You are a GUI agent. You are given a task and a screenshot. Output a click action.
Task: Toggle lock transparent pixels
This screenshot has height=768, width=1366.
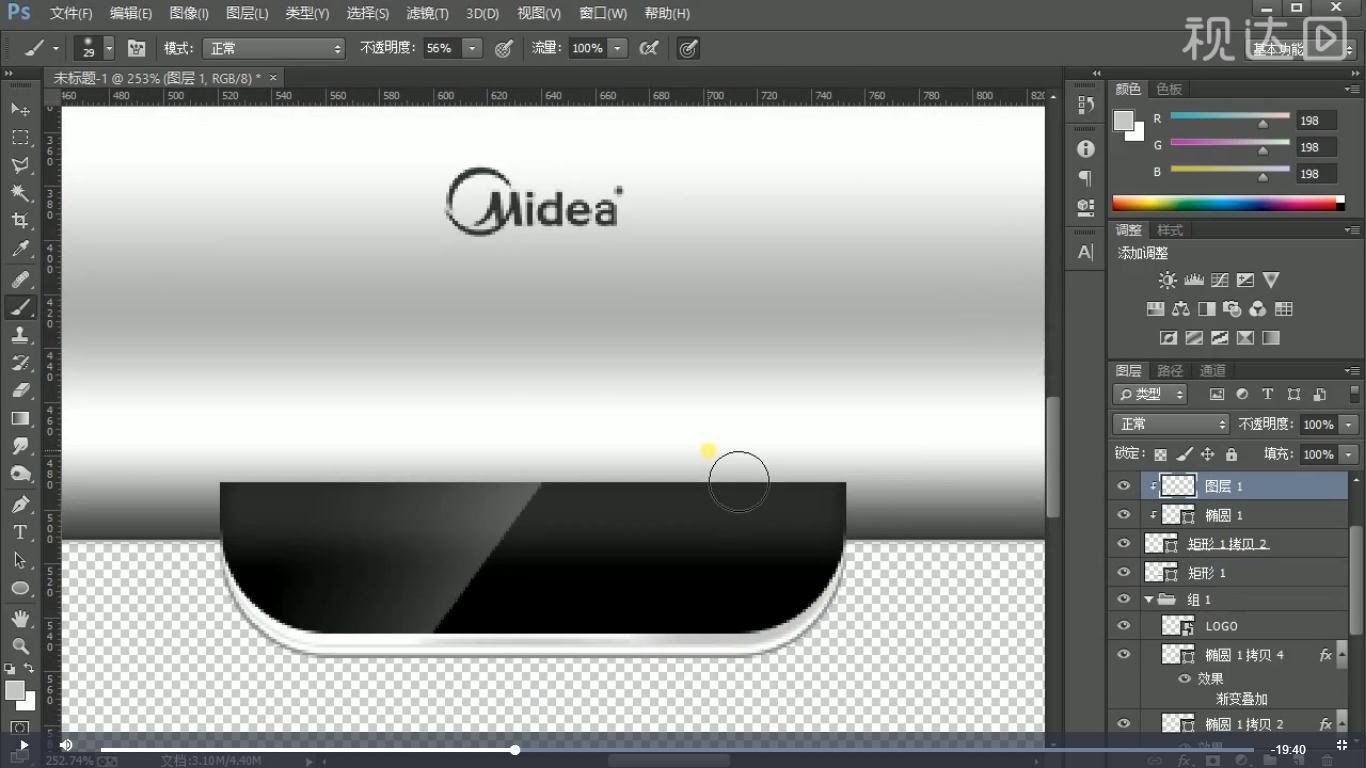1160,454
